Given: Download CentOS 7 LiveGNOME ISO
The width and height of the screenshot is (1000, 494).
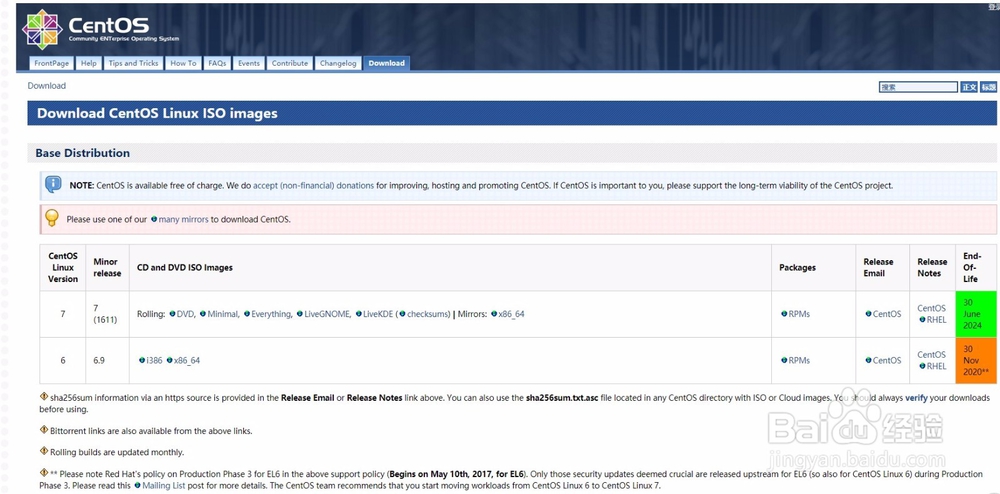Looking at the screenshot, I should click(327, 314).
